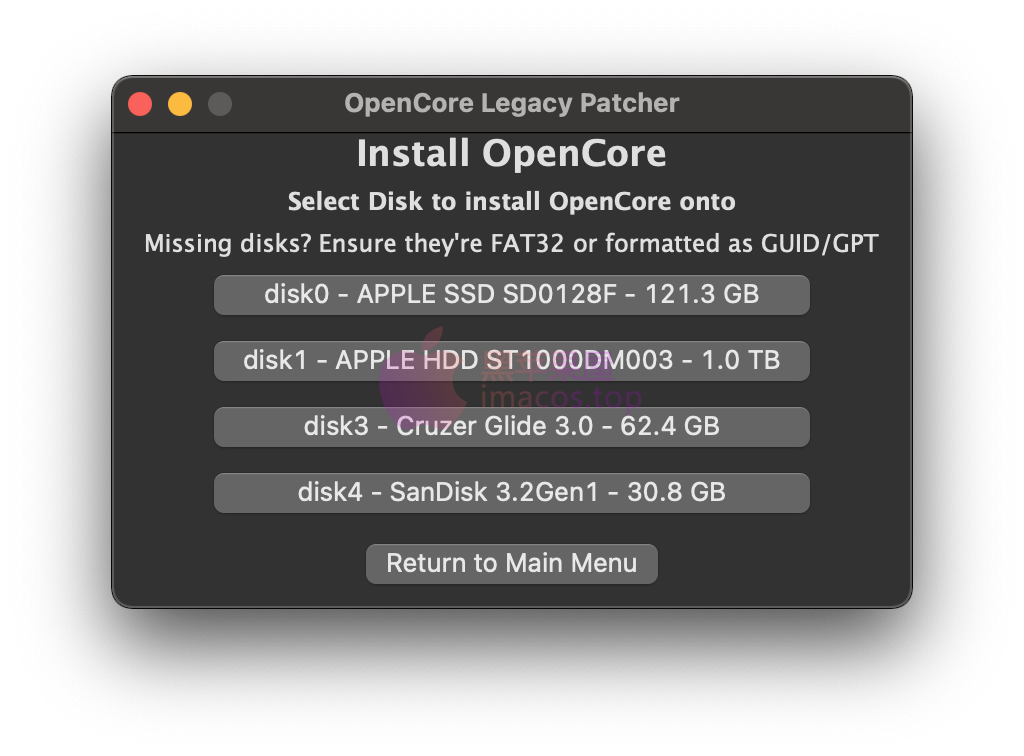The width and height of the screenshot is (1024, 756).
Task: Pick disk4 SanDisk 3.2Gen1
Action: tap(511, 493)
